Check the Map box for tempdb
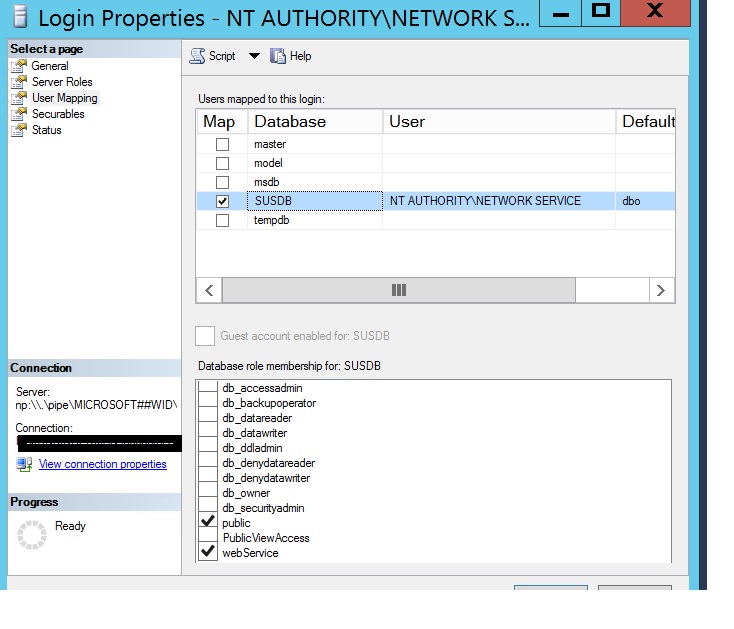The height and width of the screenshot is (629, 734). point(222,220)
